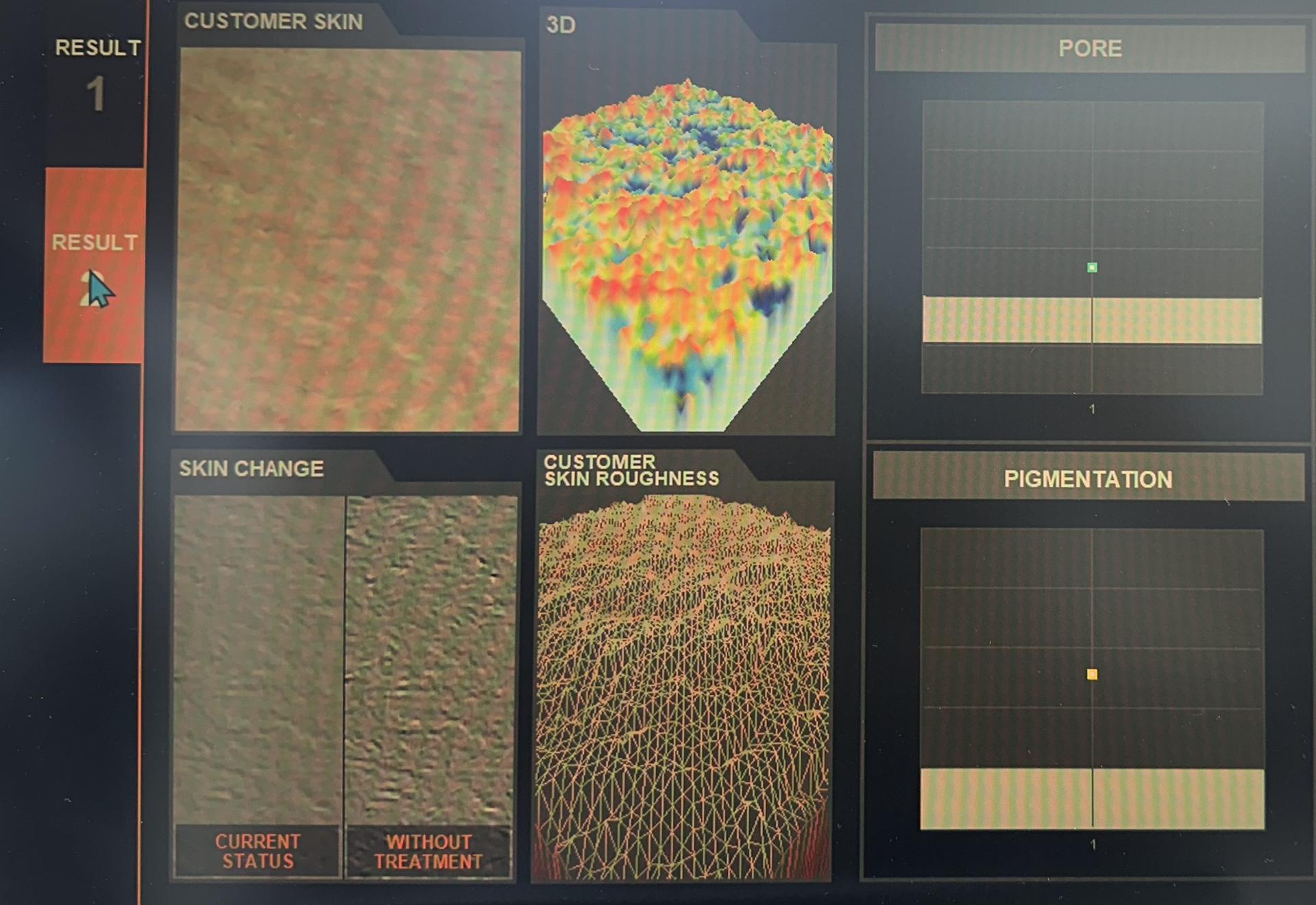Select the highlighted RESULT 2 tab
Viewport: 1316px width, 905px height.
point(94,266)
